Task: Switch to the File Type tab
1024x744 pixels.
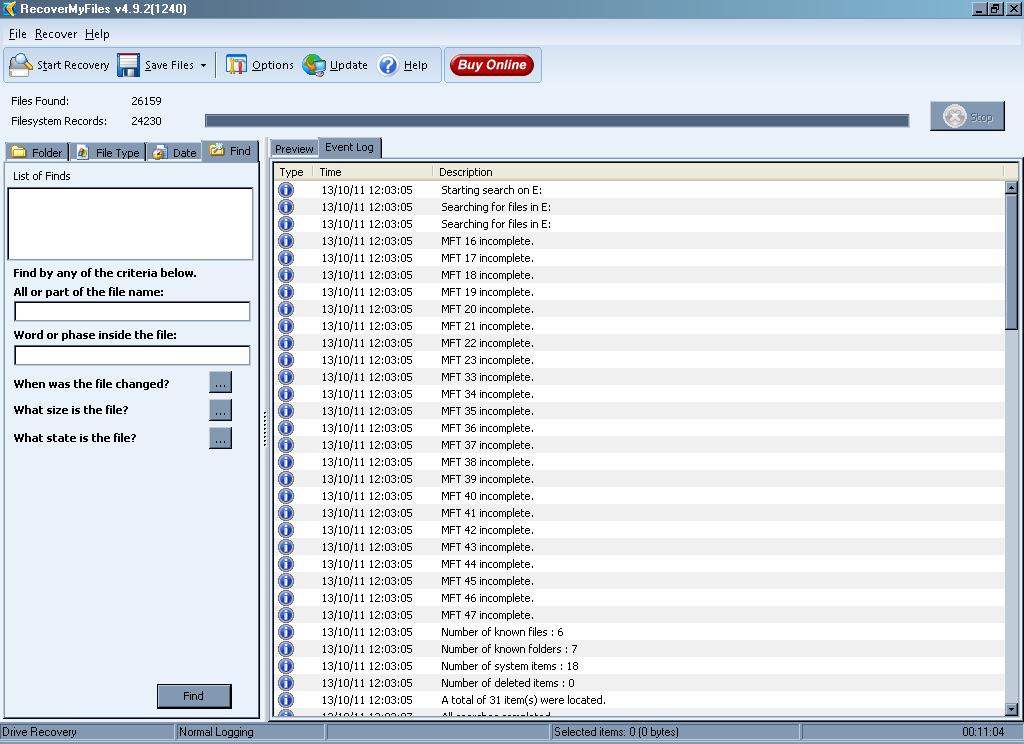Action: [x=108, y=152]
